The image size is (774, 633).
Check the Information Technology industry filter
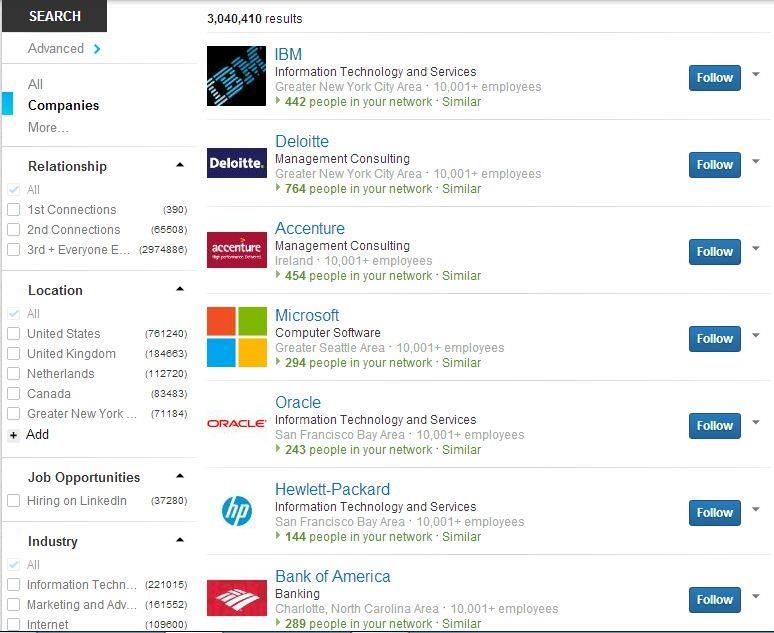coord(13,585)
